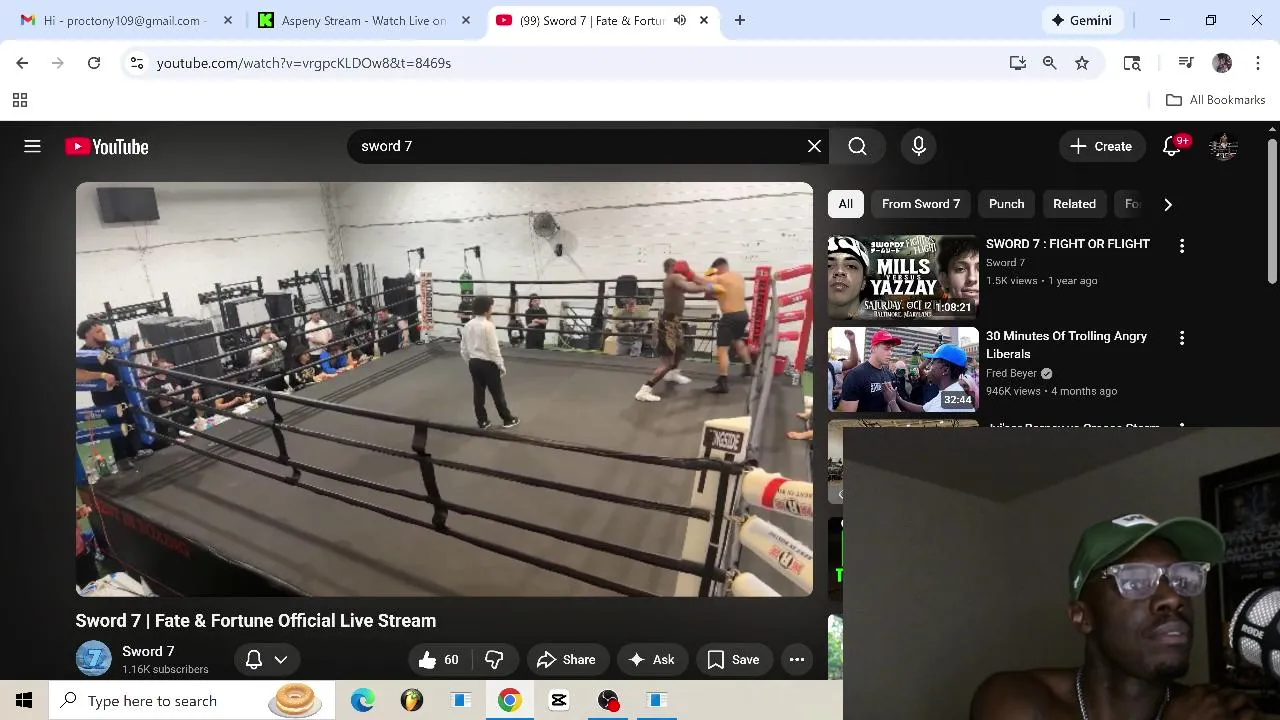Open the video title text
1280x720 pixels.
point(256,621)
